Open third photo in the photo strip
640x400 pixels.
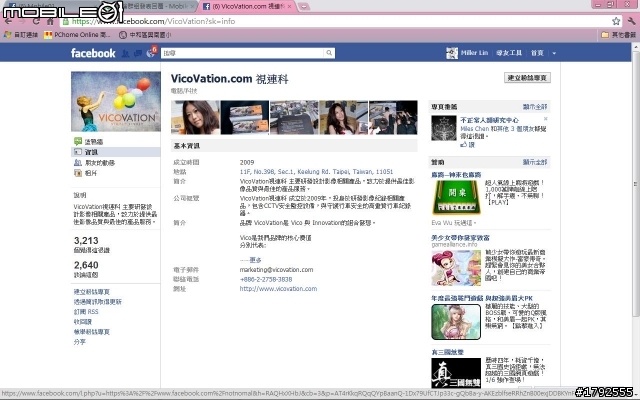tap(294, 118)
